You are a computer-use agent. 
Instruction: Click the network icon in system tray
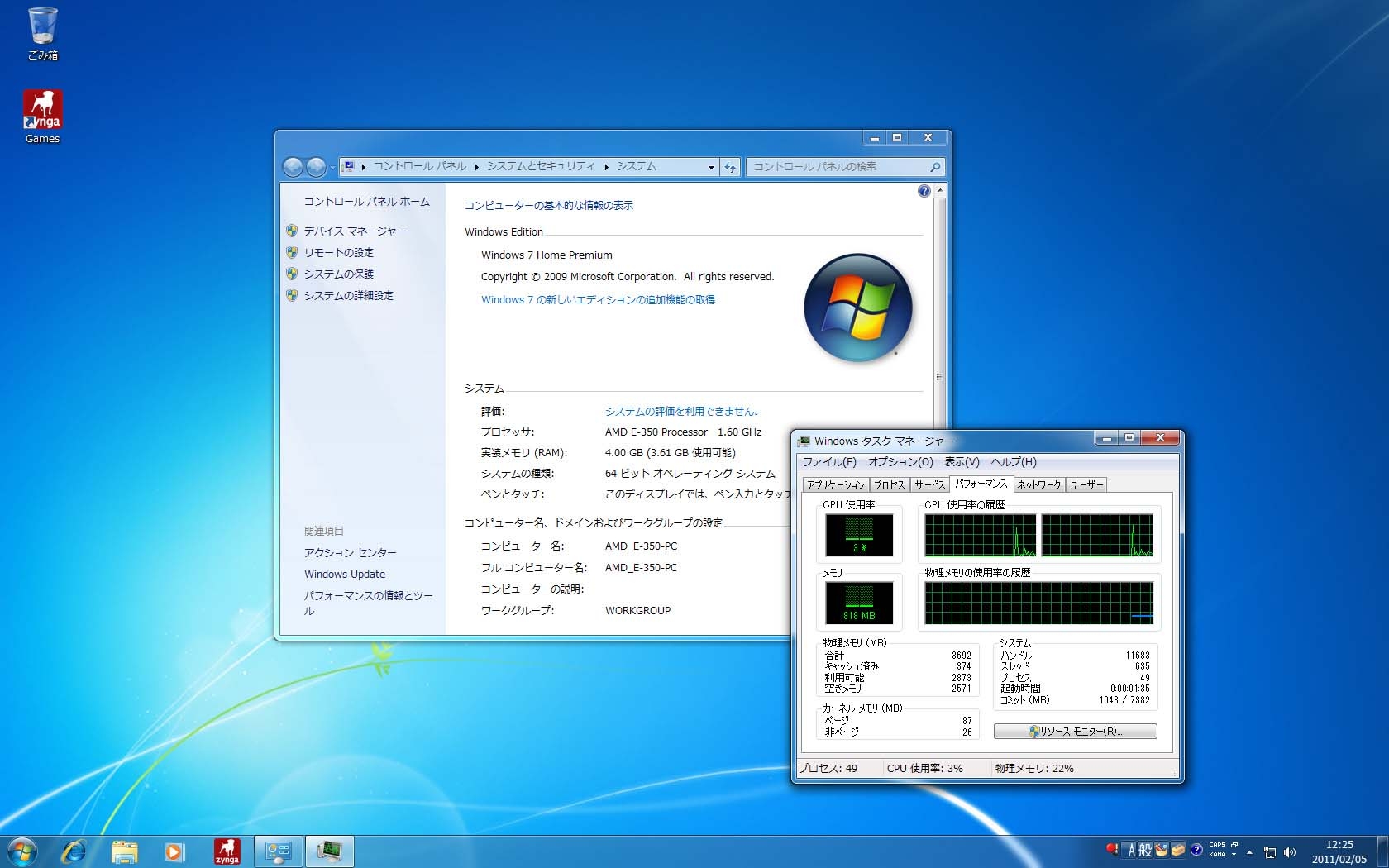pyautogui.click(x=1270, y=852)
